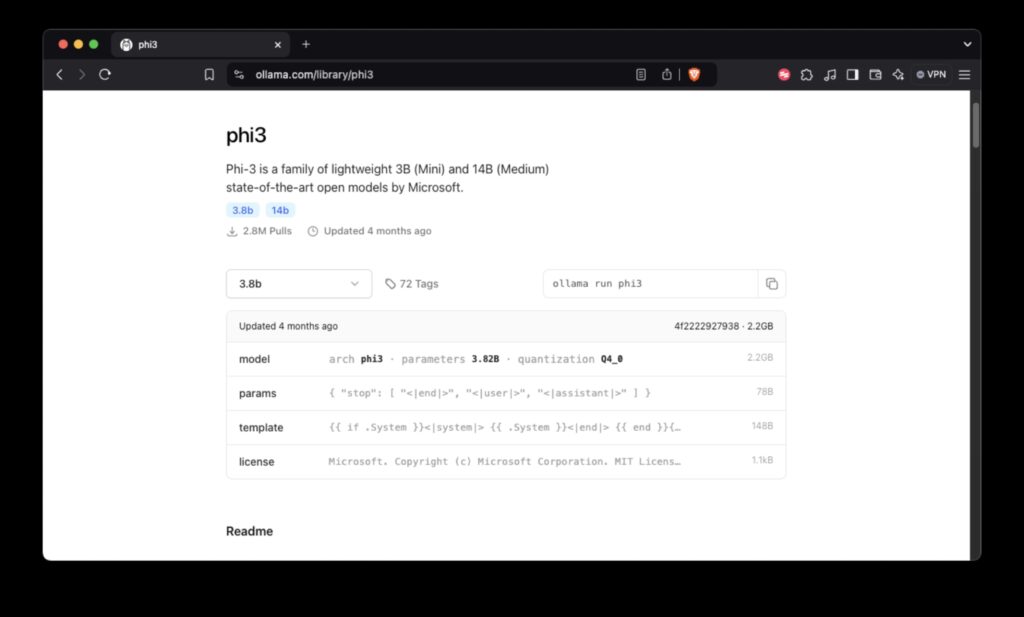Click the page vertical scrollbar thumb
1024x617 pixels.
point(976,125)
